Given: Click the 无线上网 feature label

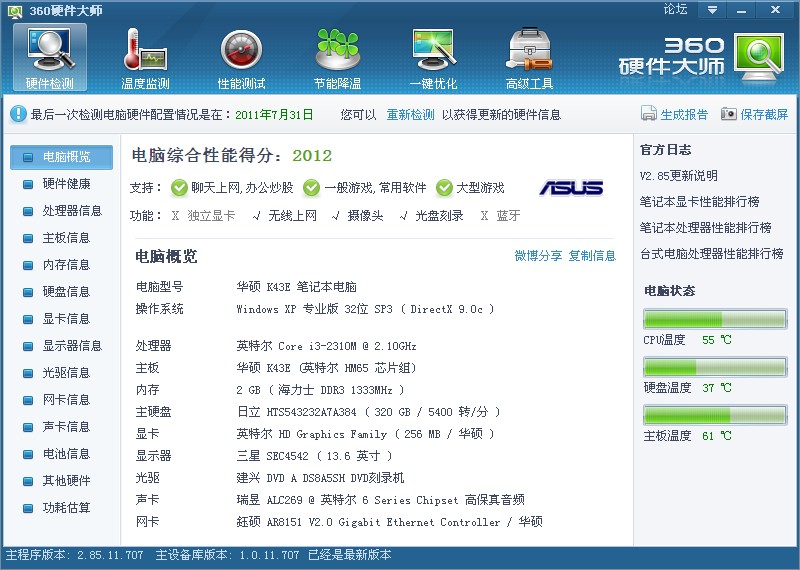Looking at the screenshot, I should pyautogui.click(x=292, y=216).
